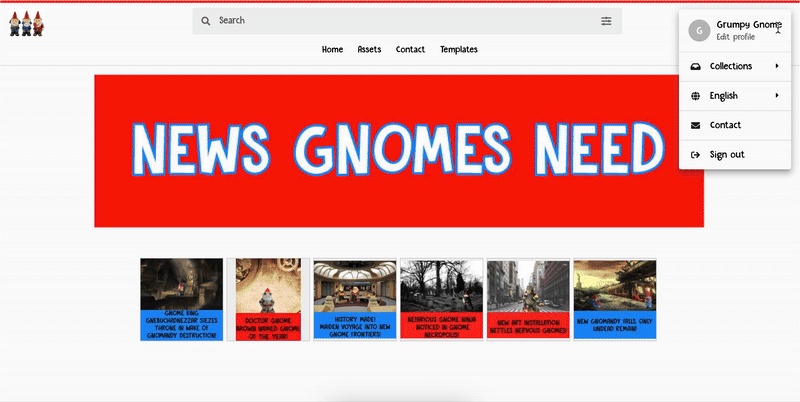
Task: Click the Collections tray icon
Action: [x=695, y=66]
